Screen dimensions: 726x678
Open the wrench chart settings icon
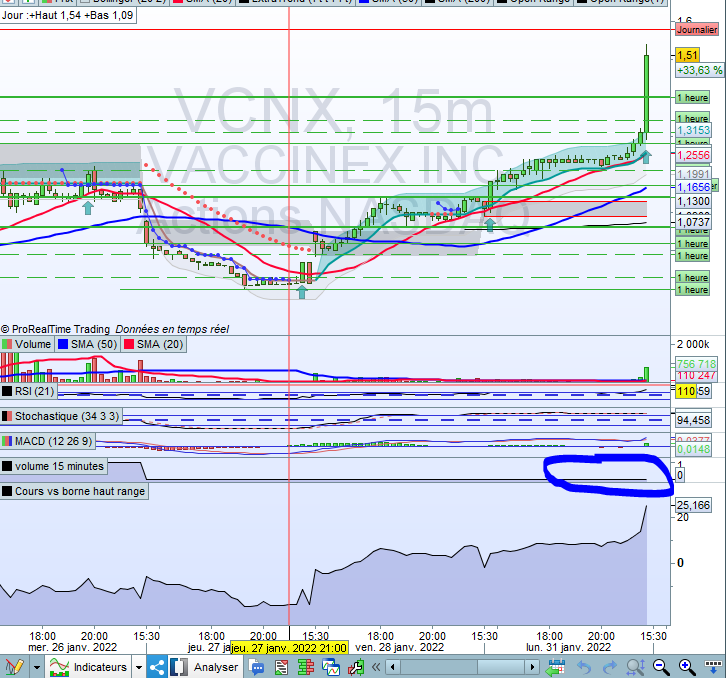356,667
